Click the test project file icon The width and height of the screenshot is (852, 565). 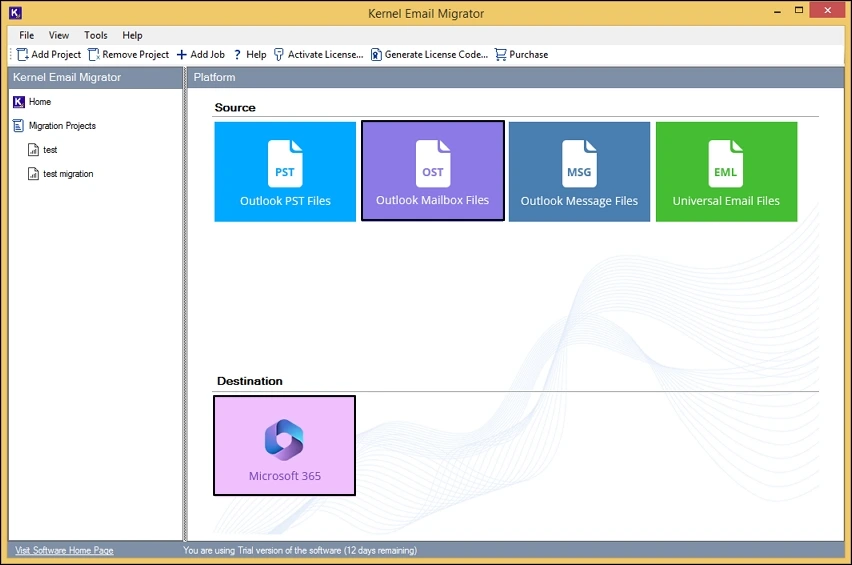pyautogui.click(x=33, y=149)
